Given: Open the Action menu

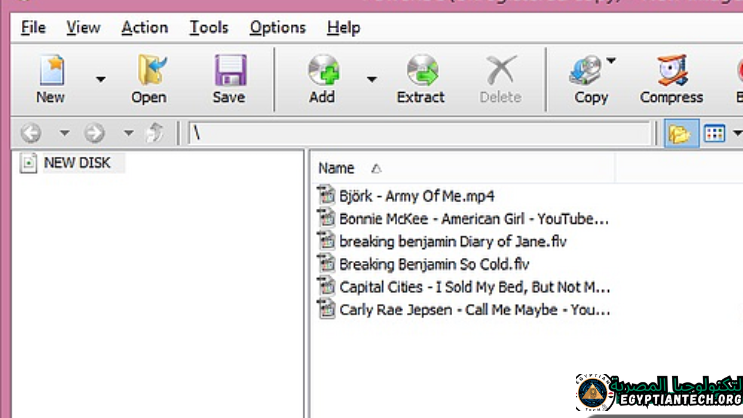Looking at the screenshot, I should click(144, 27).
